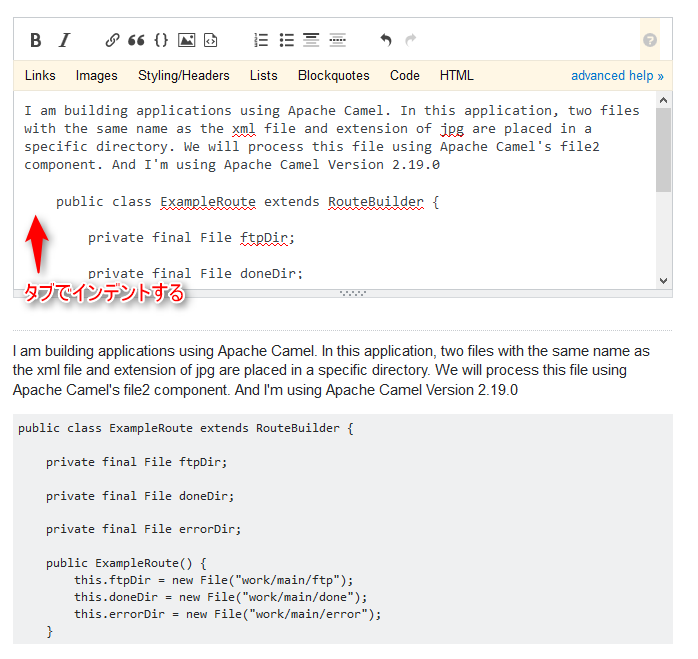This screenshot has height=659, width=698.
Task: Insert a horizontal rule
Action: pos(337,40)
